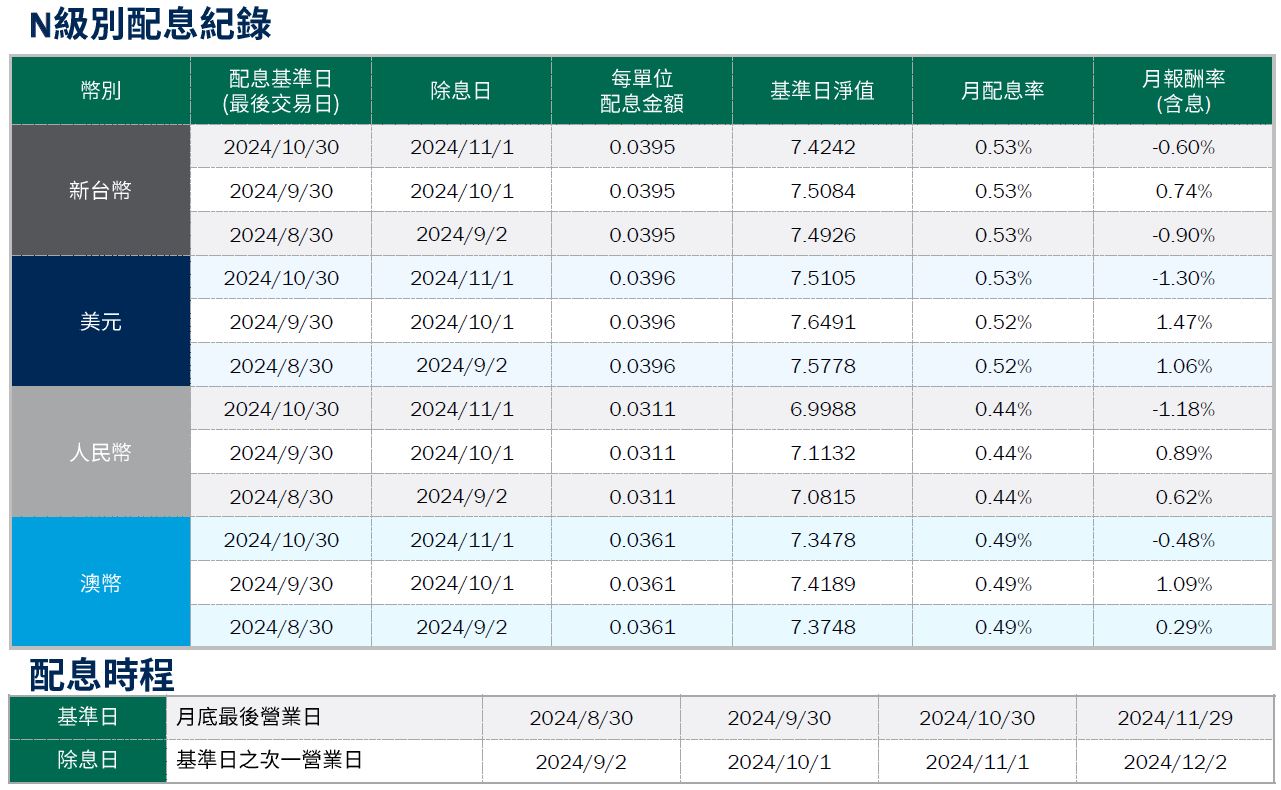The width and height of the screenshot is (1281, 790).
Task: Click the light blue 澳幣 currency cell
Action: 100,583
